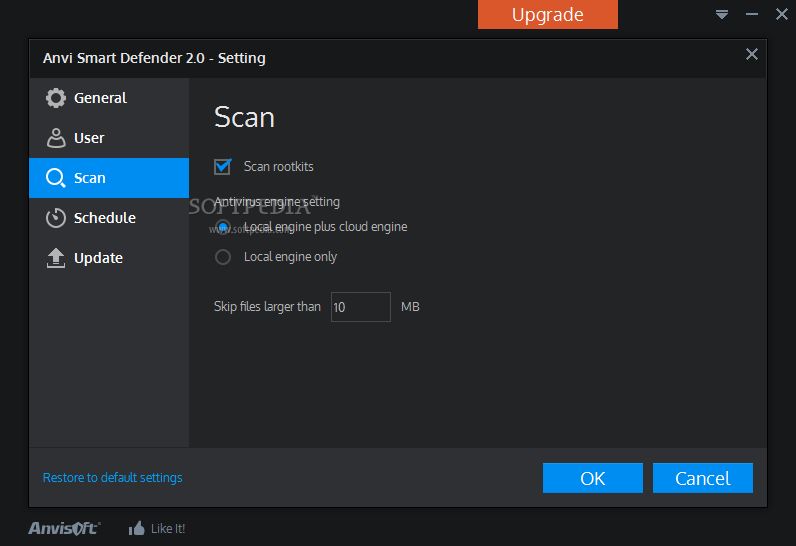Screen dimensions: 796x546
Task: Click the User profile icon
Action: [56, 138]
